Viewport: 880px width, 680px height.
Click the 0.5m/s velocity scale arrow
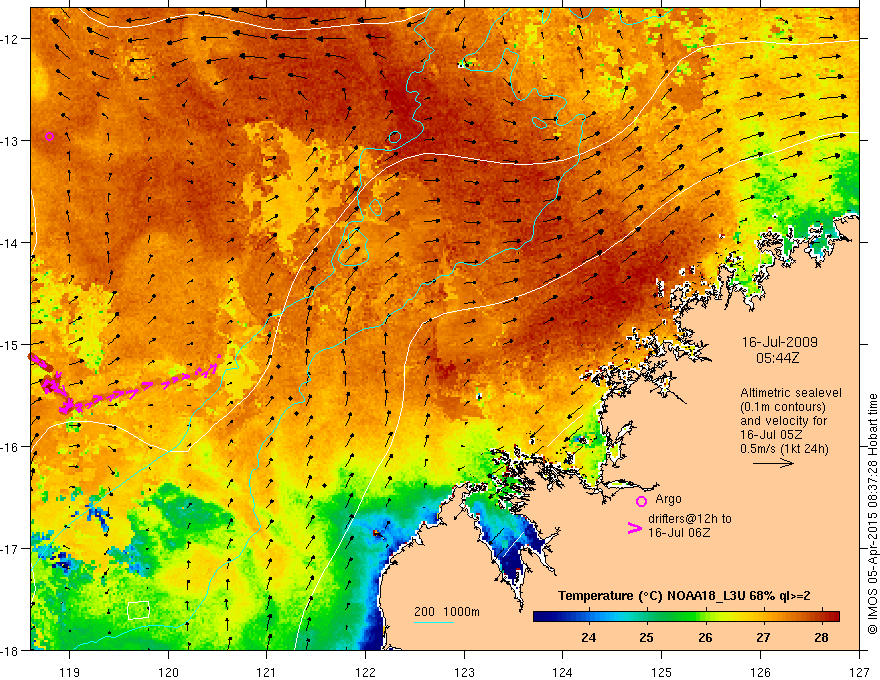click(x=773, y=463)
